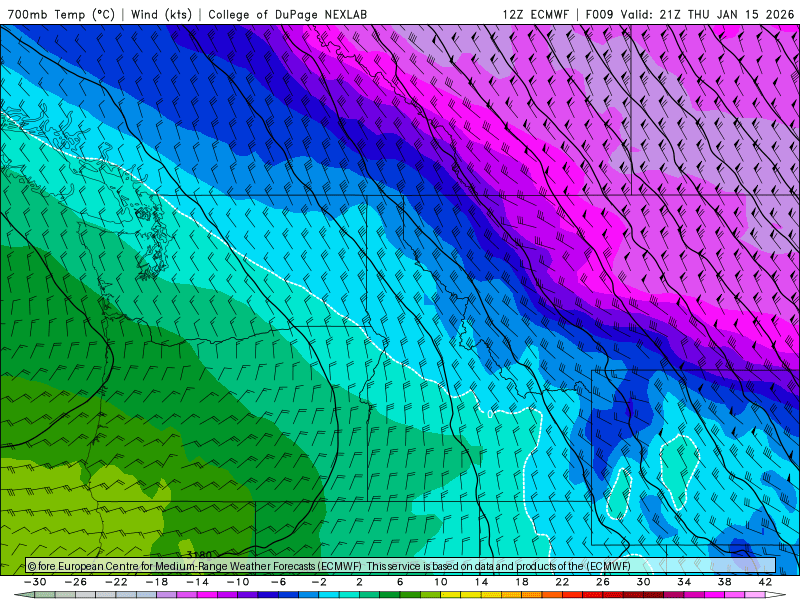Click the "22" color scale label
800x600 pixels.
click(562, 582)
